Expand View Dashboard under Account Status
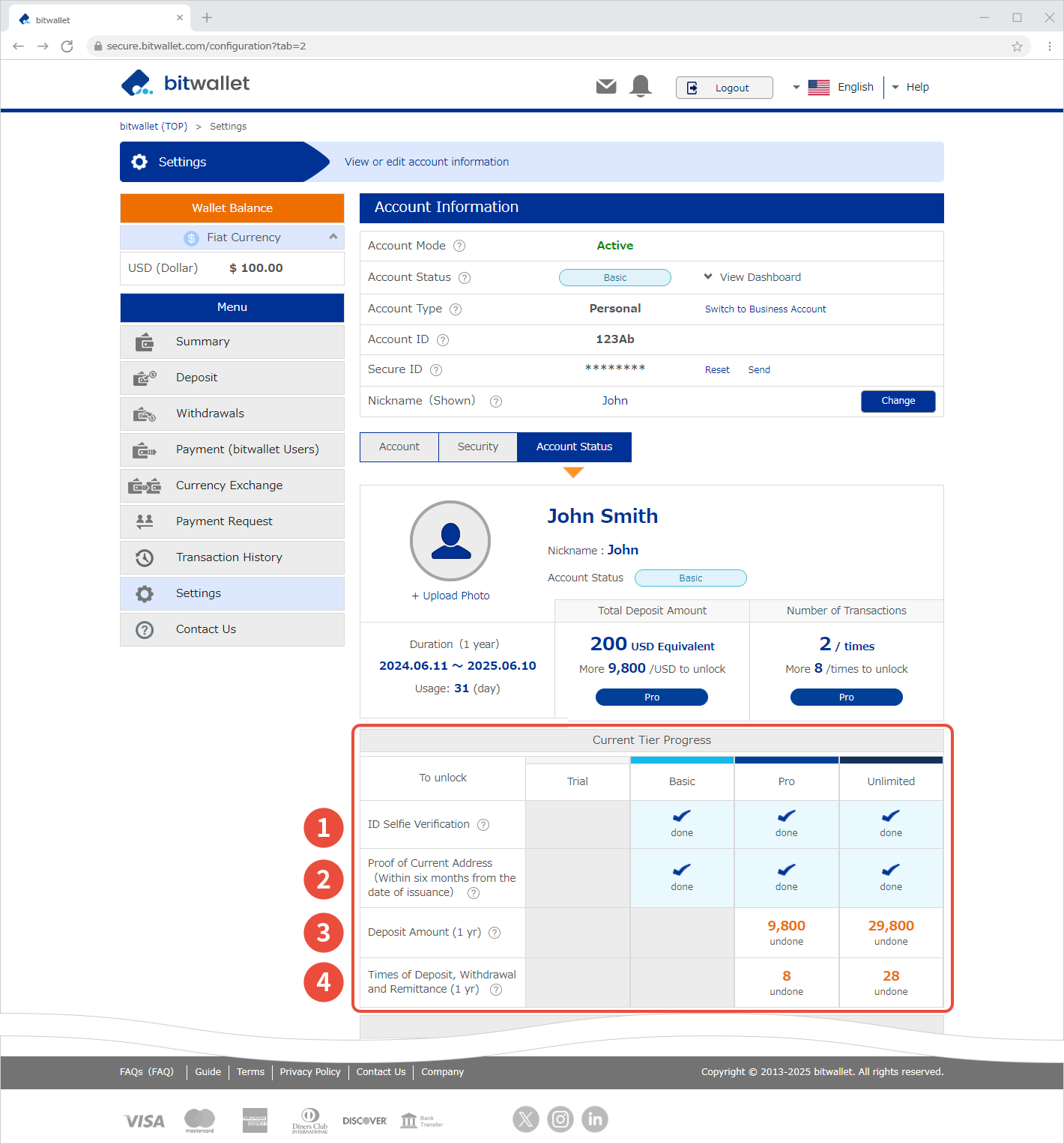 752,277
